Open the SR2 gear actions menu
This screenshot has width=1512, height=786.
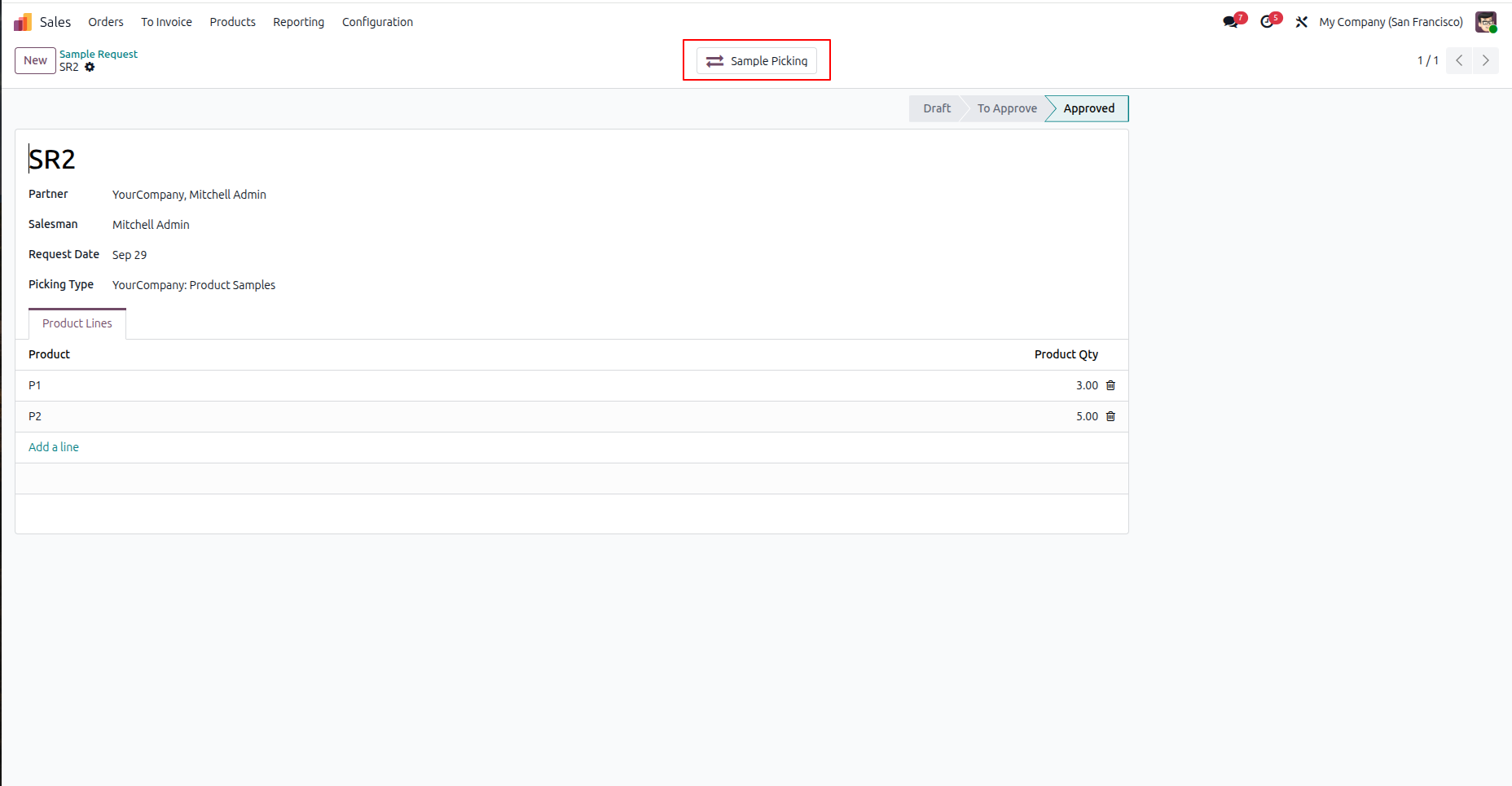(90, 67)
